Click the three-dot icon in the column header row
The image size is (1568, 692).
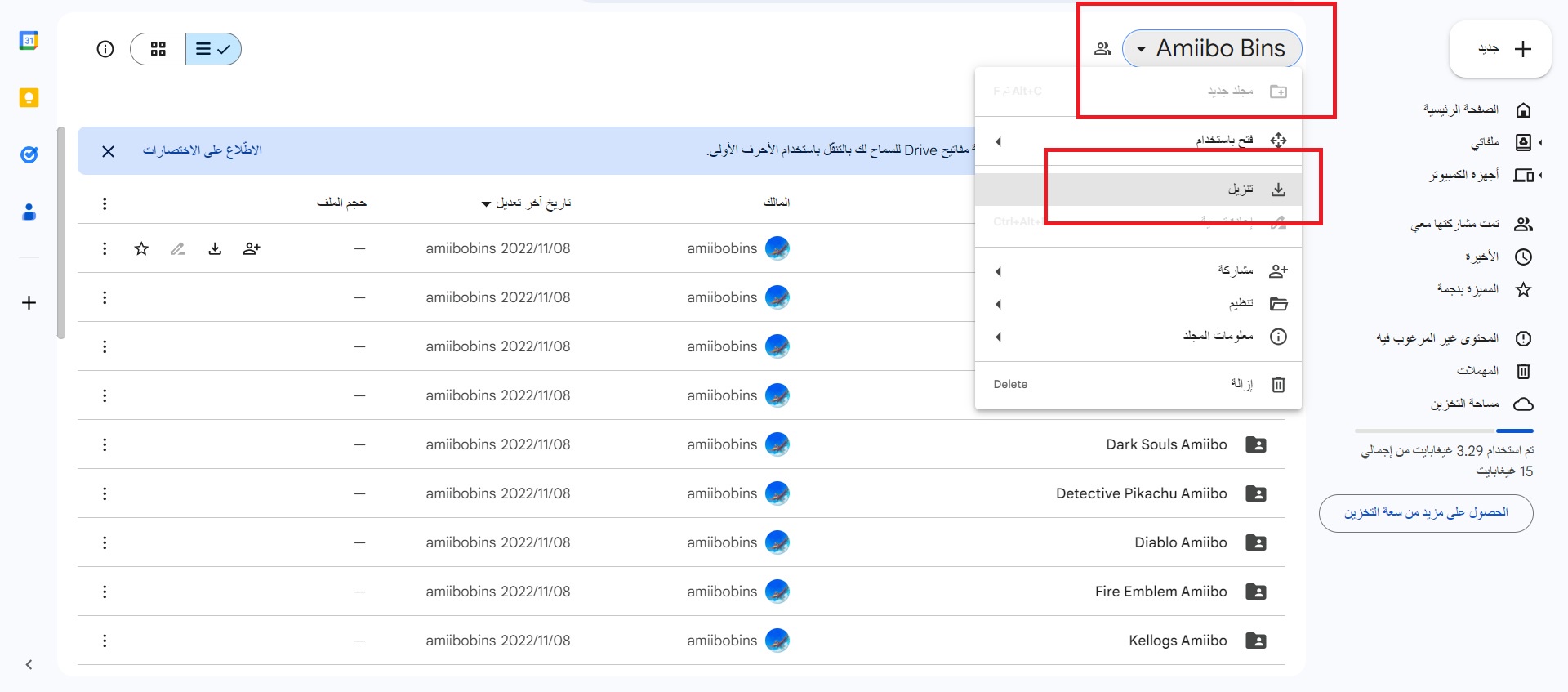[105, 203]
